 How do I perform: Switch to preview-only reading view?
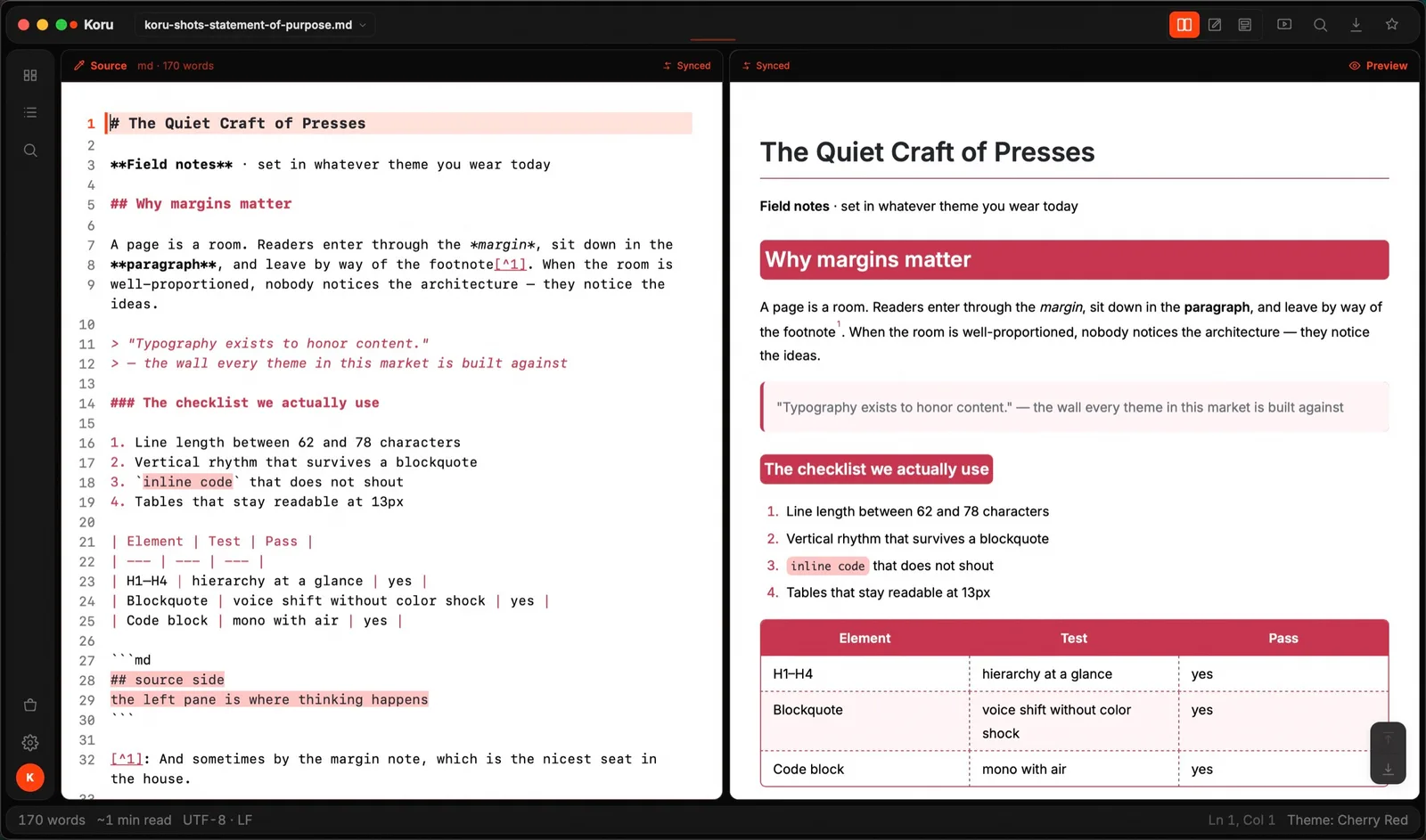(1245, 25)
